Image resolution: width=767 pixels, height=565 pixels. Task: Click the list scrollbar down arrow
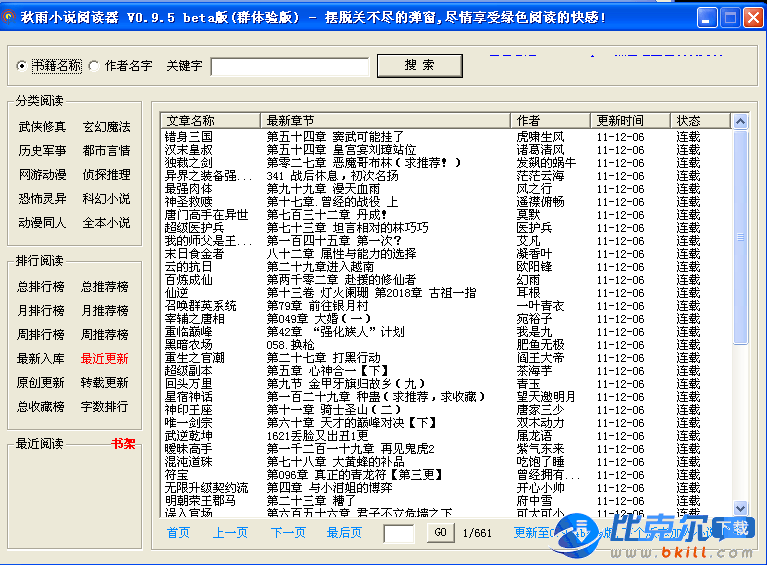click(740, 508)
